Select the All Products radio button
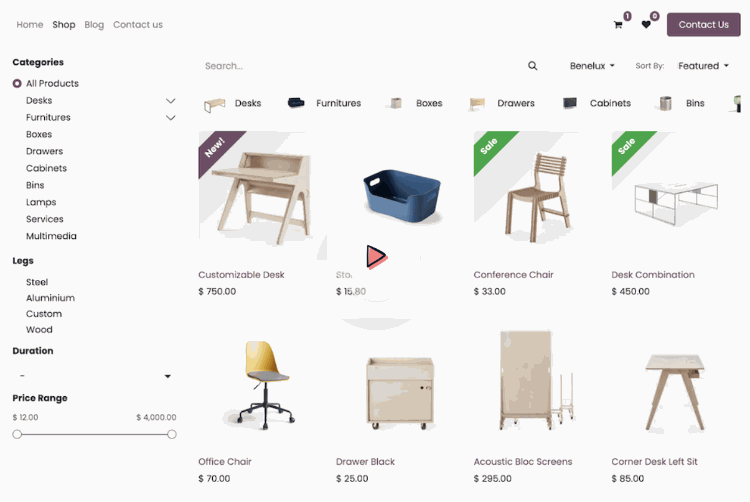Screen dimensions: 750x502 point(17,84)
